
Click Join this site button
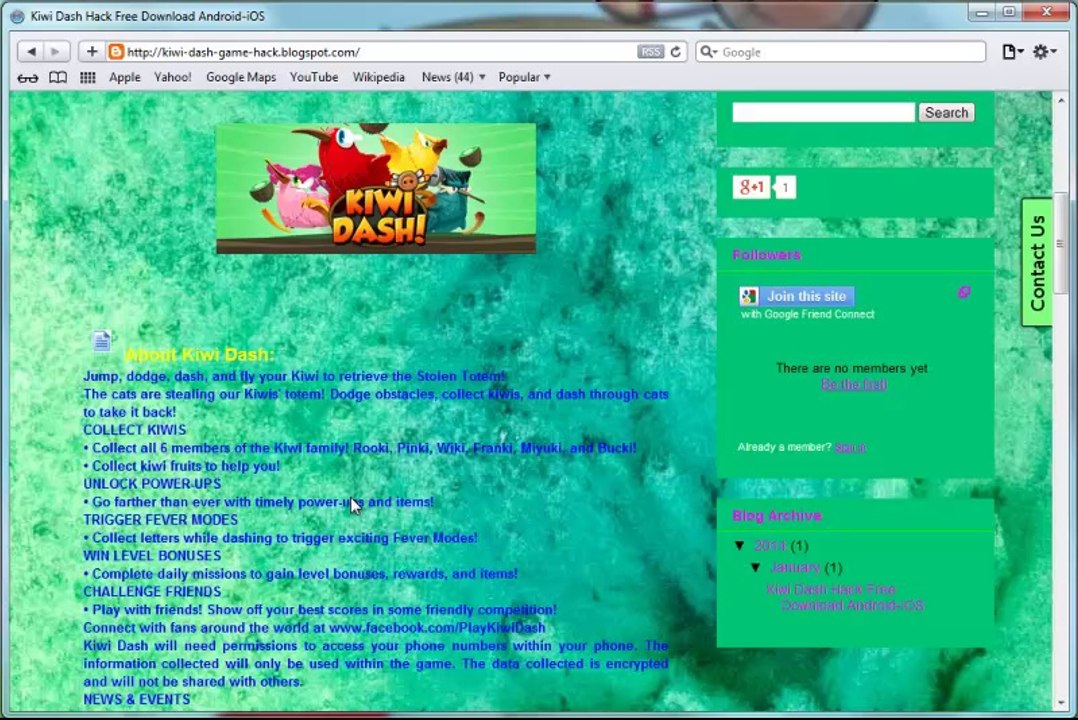click(x=797, y=296)
